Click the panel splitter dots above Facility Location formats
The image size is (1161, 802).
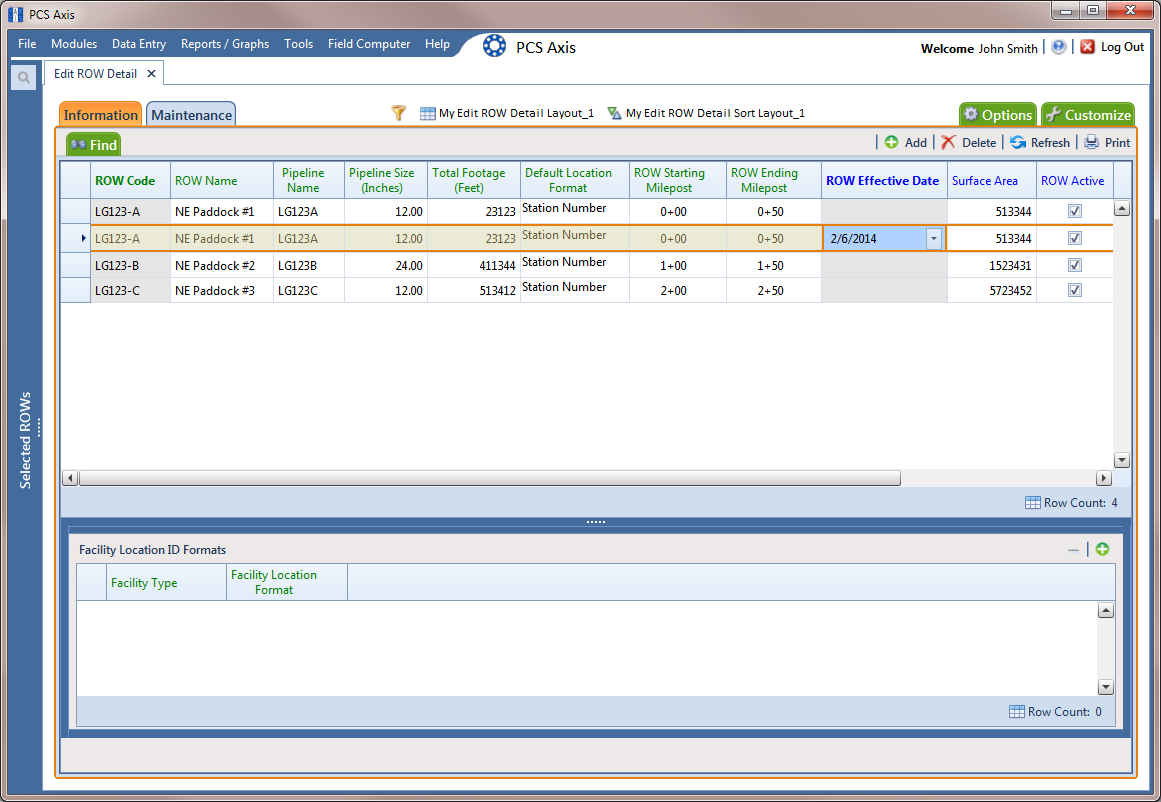[x=595, y=522]
